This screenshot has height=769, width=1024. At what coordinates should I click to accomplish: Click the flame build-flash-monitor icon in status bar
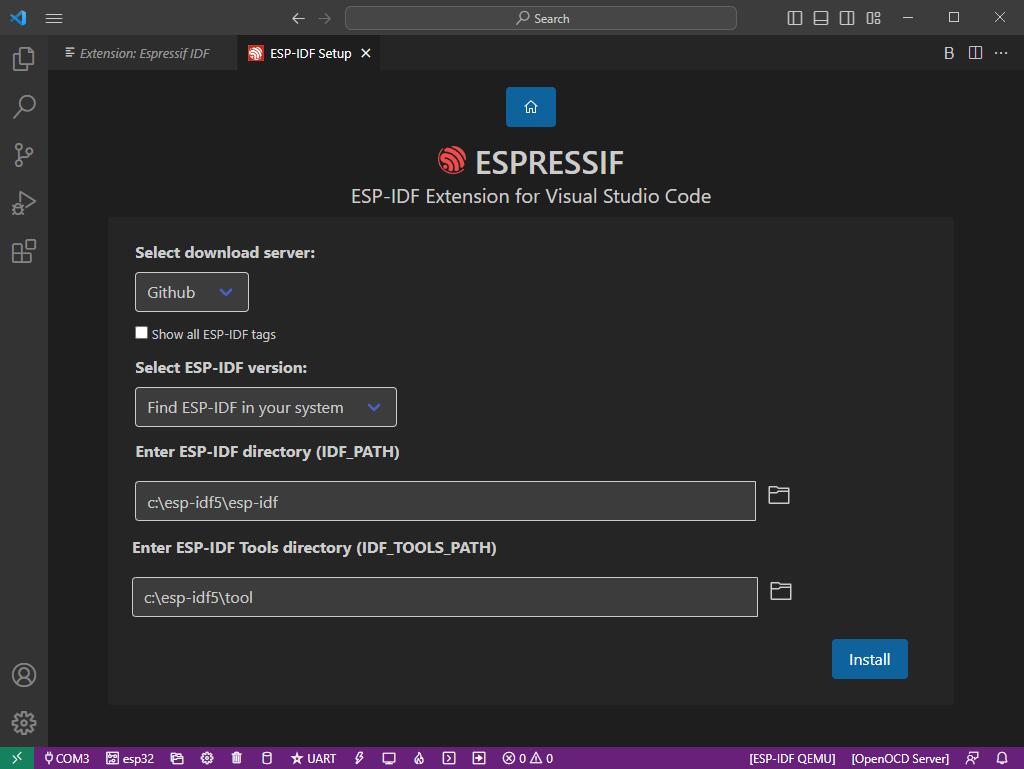pyautogui.click(x=419, y=758)
